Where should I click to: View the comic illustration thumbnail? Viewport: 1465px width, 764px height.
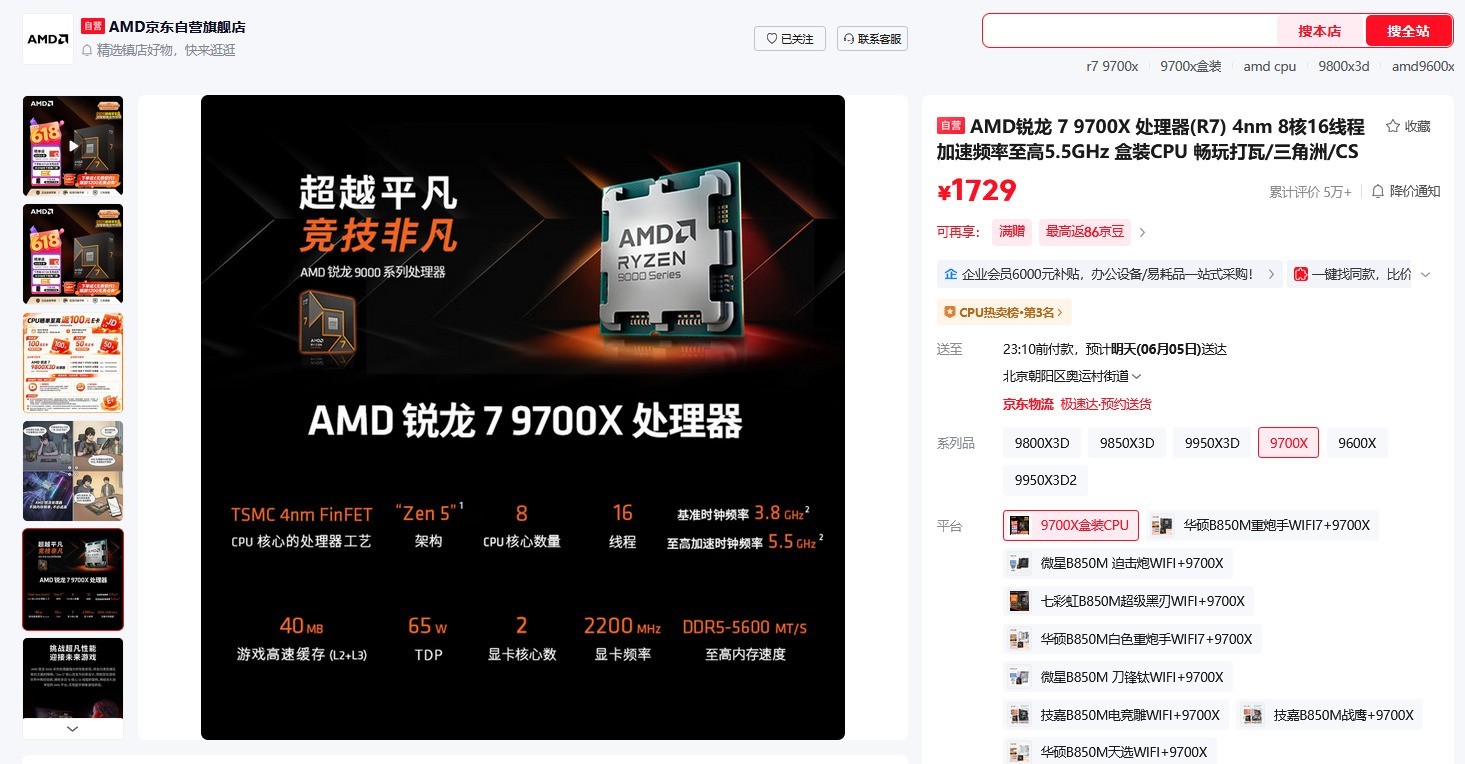[73, 471]
